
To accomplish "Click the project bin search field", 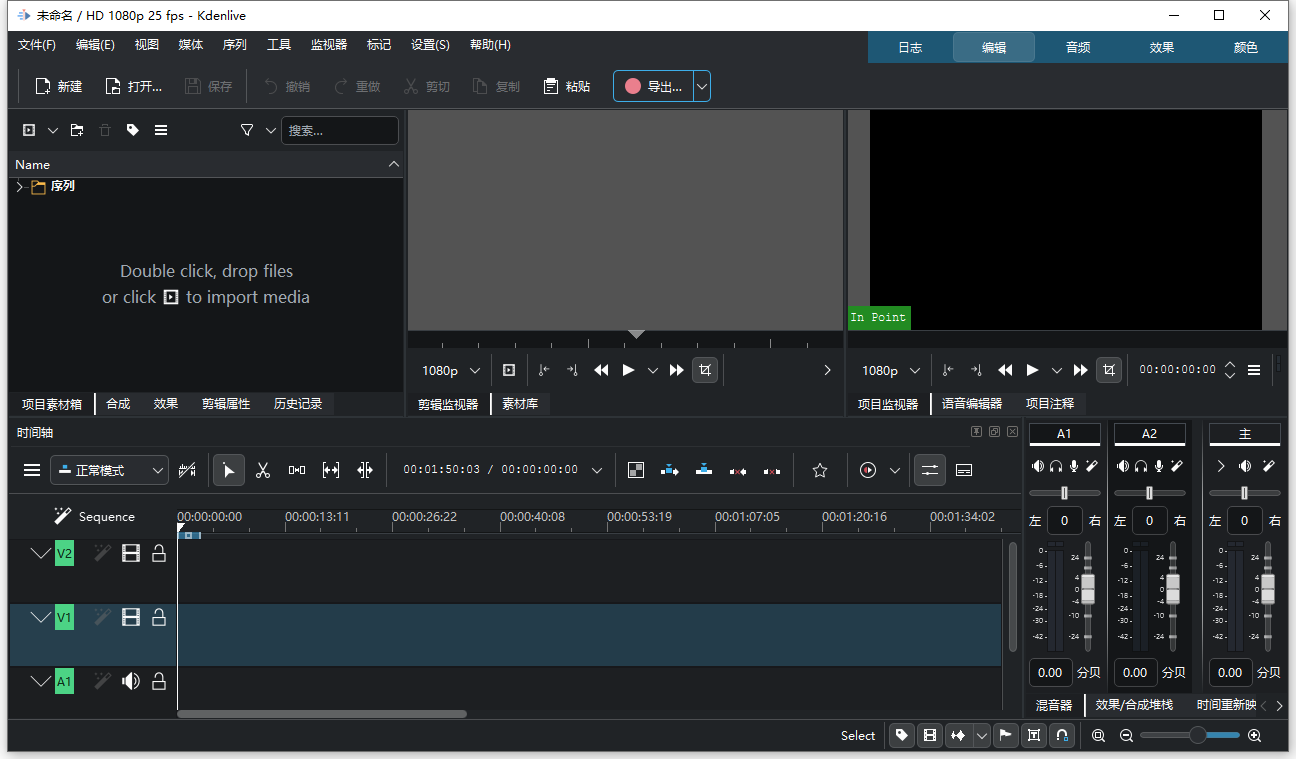I will tap(339, 130).
